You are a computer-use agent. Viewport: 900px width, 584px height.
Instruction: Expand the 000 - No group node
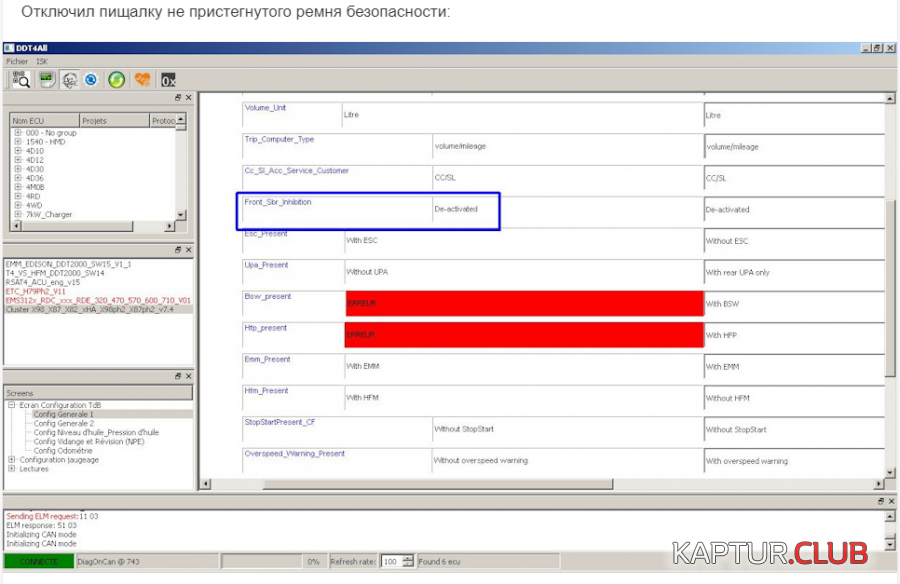(18, 133)
